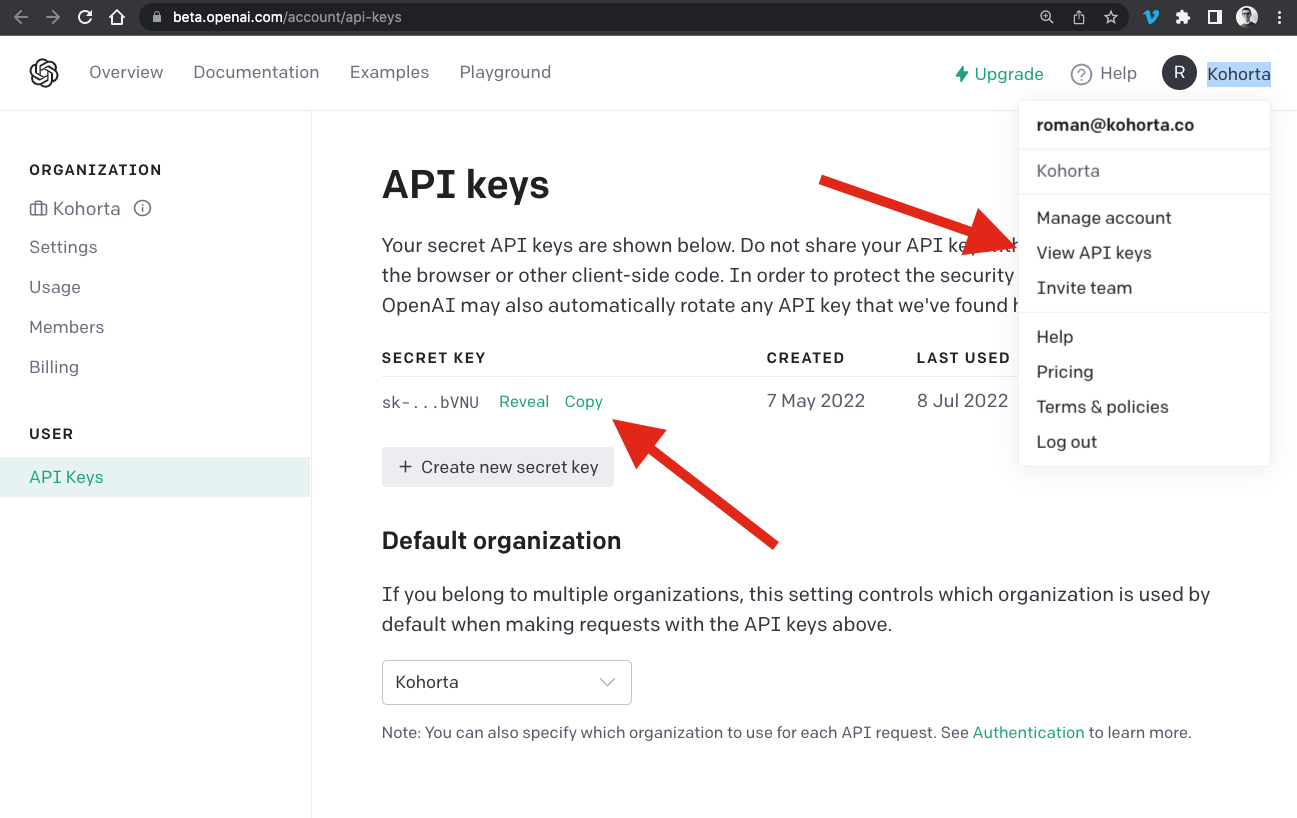Image resolution: width=1297 pixels, height=818 pixels.
Task: Click the Vimeo extension icon
Action: tap(1151, 16)
